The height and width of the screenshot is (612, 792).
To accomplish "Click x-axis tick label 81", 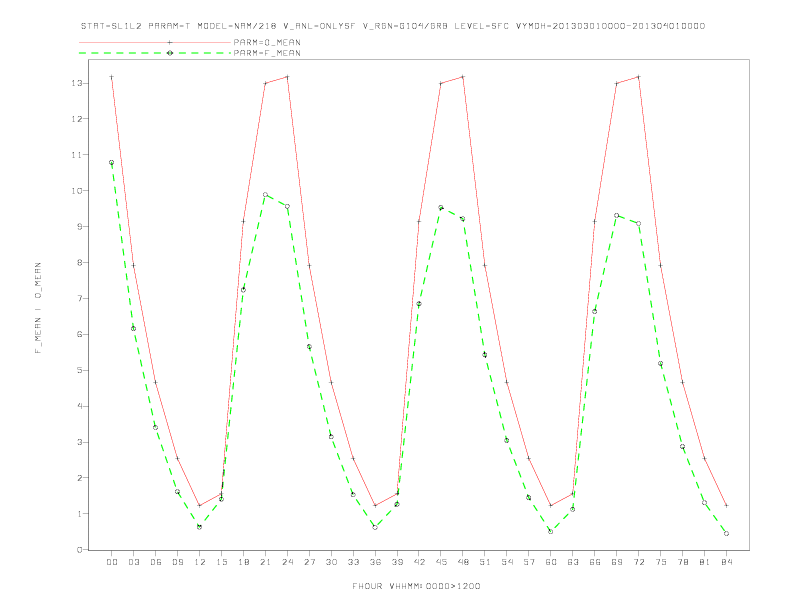I will point(705,562).
